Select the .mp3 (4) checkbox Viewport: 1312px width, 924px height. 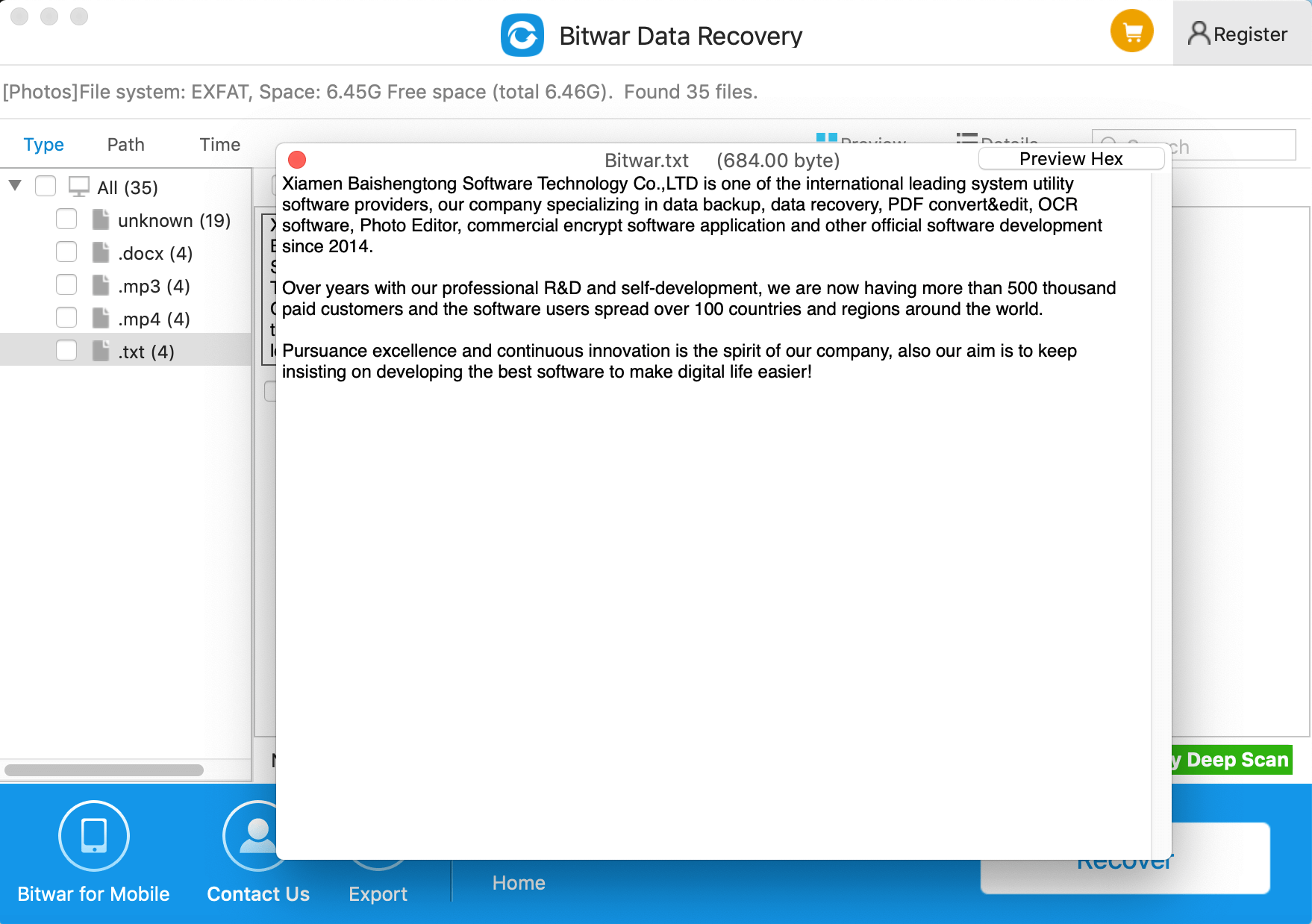click(66, 284)
